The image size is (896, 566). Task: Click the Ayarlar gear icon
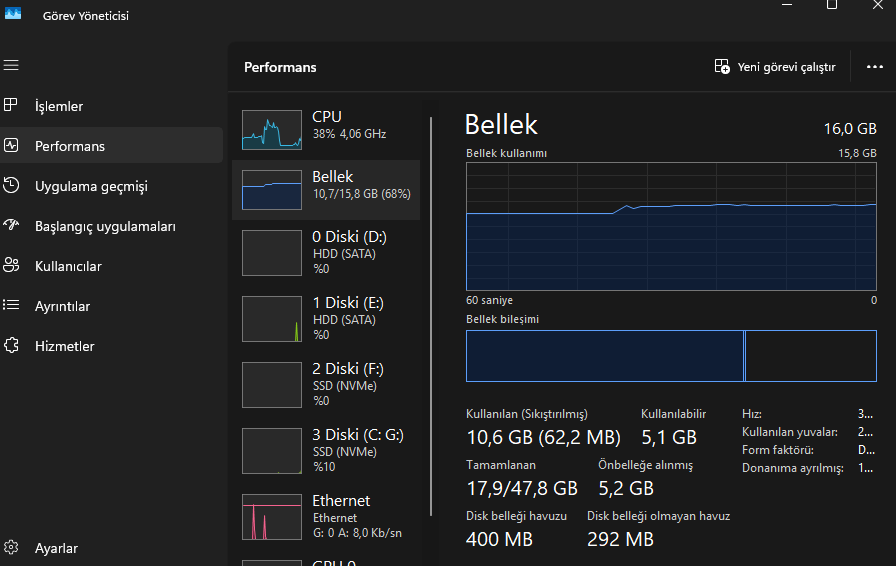point(11,548)
